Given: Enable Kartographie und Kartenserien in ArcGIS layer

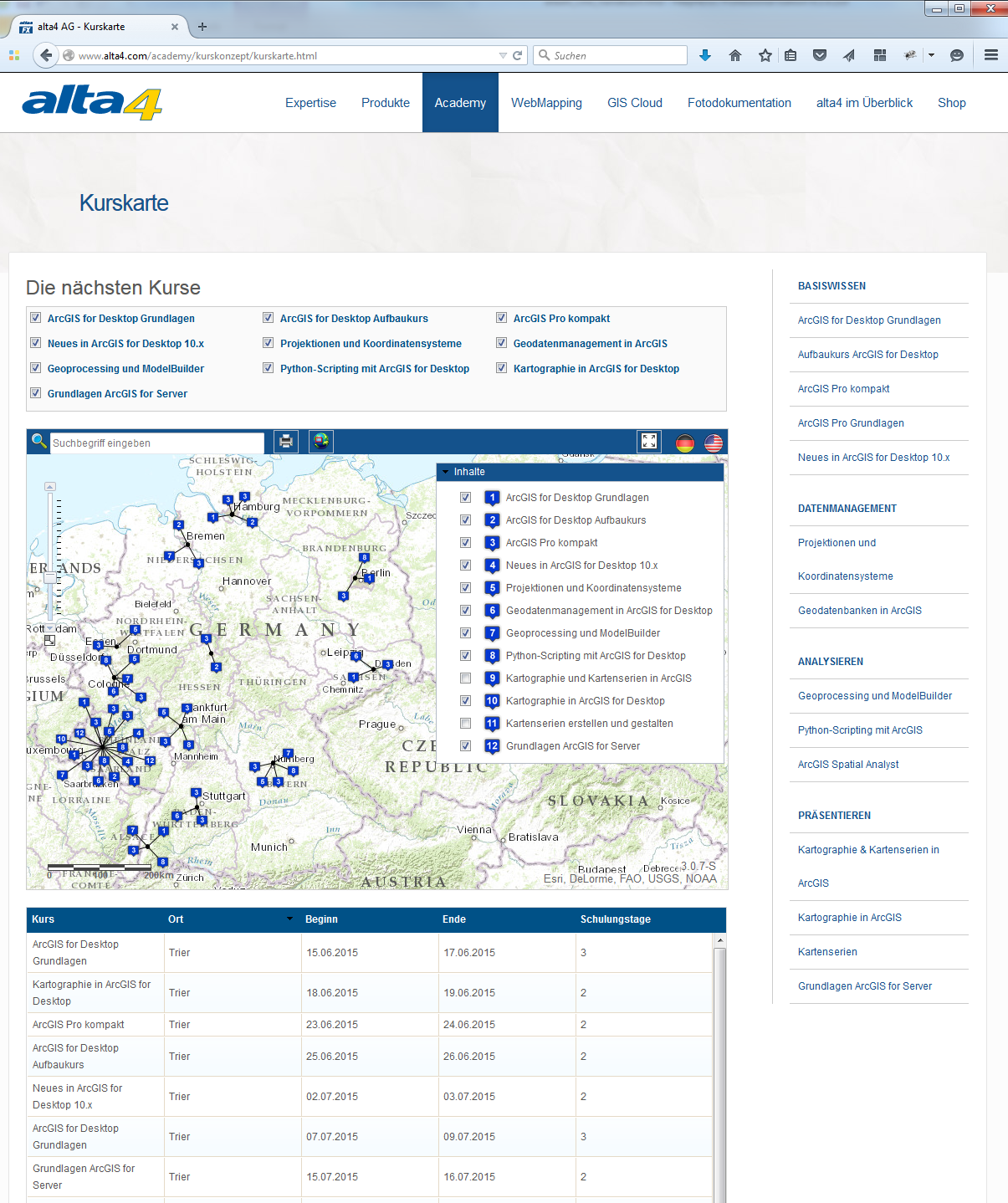Looking at the screenshot, I should tap(466, 678).
